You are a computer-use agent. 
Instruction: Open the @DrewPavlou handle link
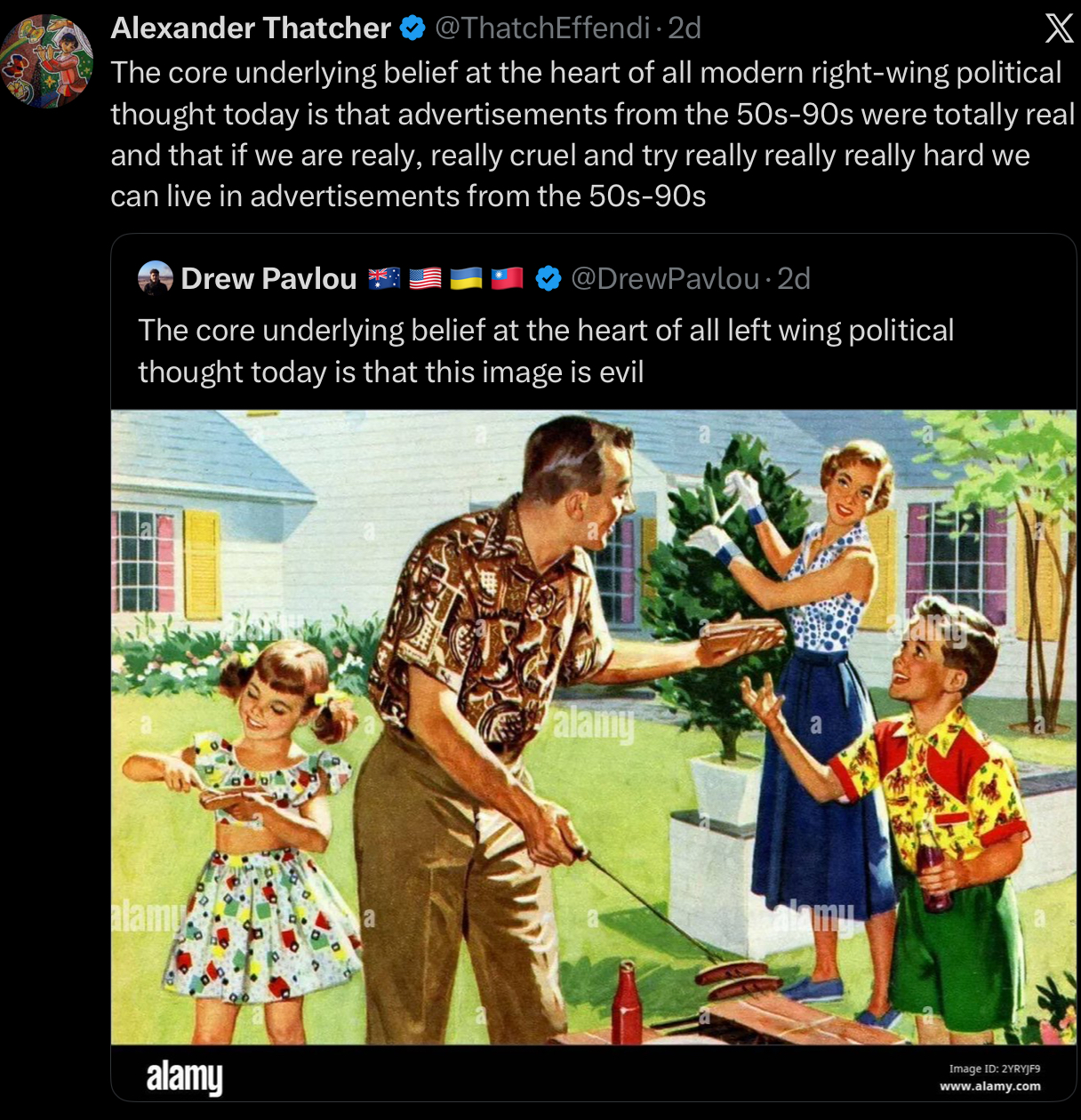(x=665, y=279)
